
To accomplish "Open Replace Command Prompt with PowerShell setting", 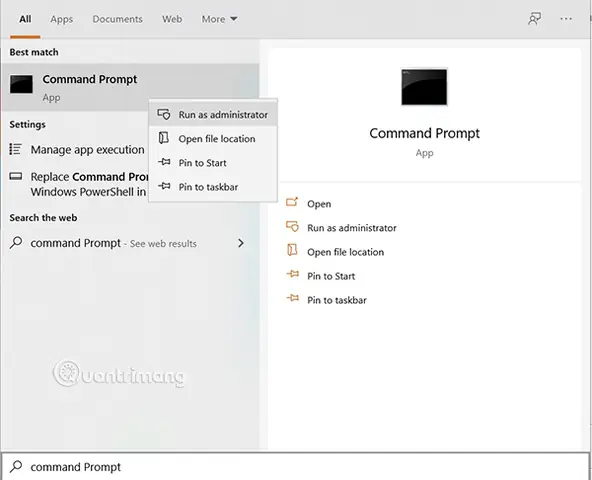I will point(76,184).
